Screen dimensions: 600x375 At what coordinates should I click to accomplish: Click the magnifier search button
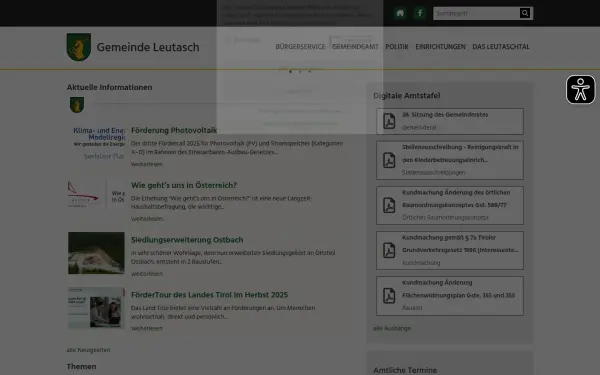pos(525,13)
